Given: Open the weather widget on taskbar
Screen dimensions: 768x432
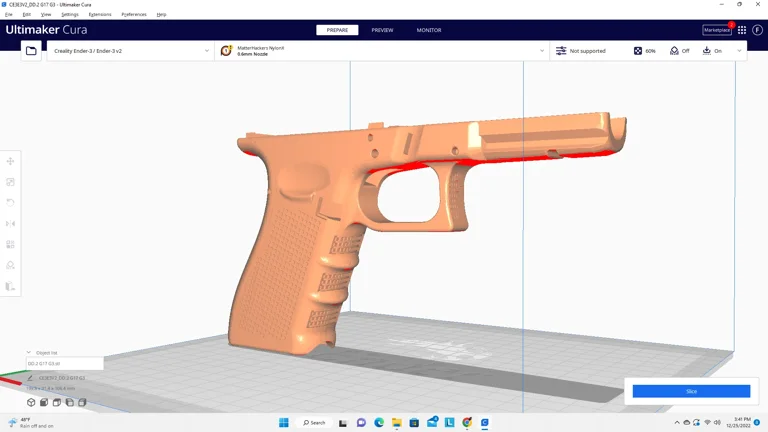Looking at the screenshot, I should 30,423.
